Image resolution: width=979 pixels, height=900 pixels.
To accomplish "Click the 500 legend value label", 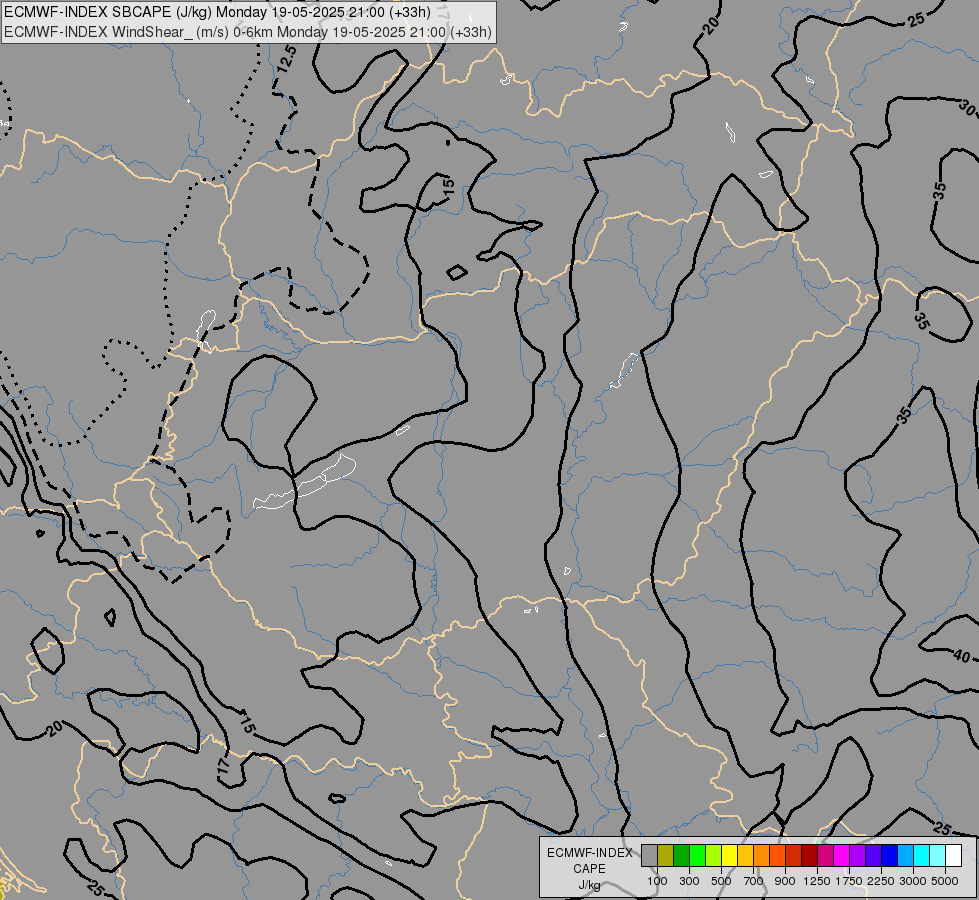I will pos(721,881).
